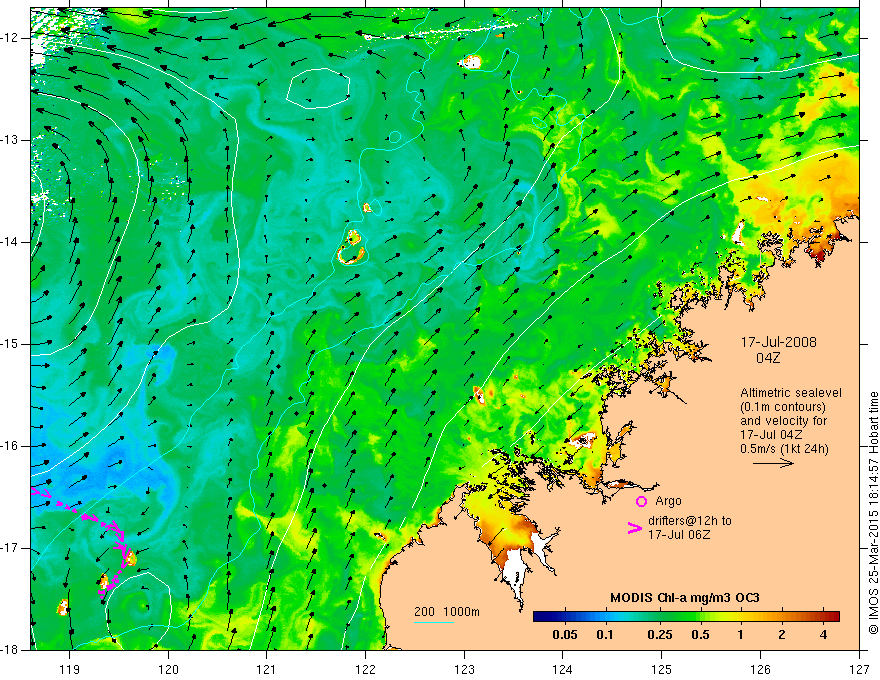The height and width of the screenshot is (680, 880).
Task: Click the latitude label -14
Action: (x=11, y=242)
